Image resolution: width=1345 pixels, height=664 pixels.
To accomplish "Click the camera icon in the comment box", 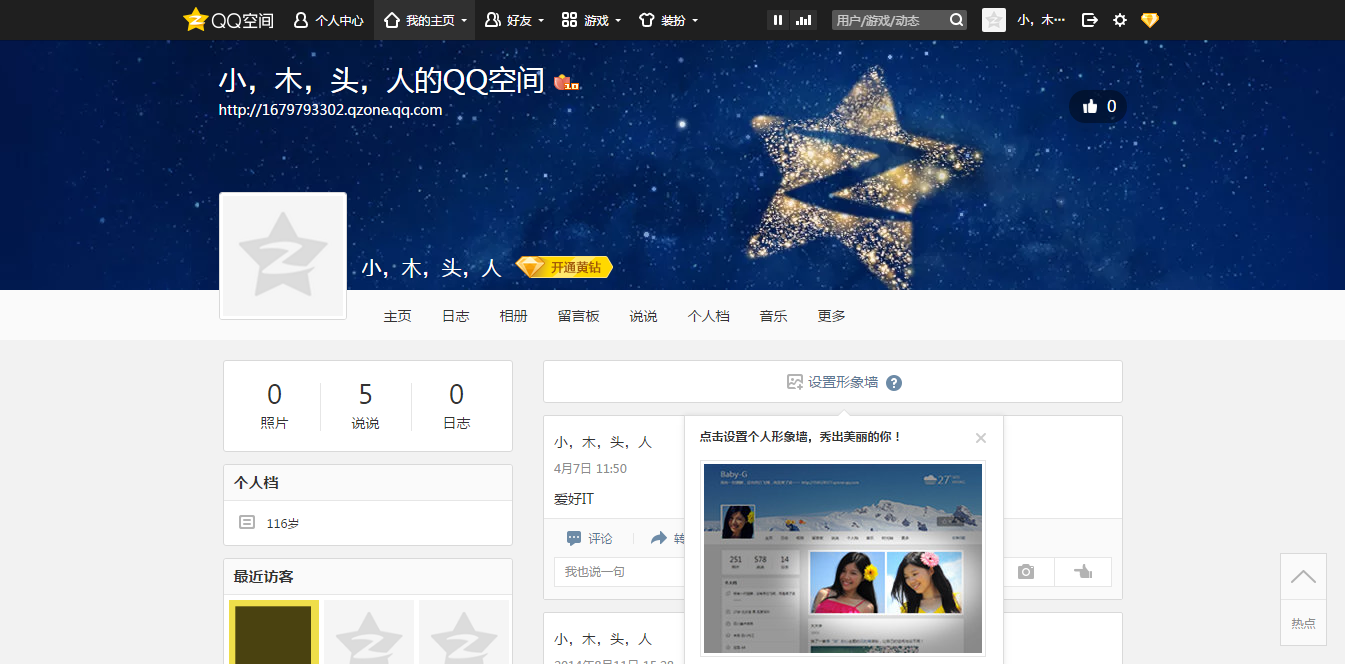I will point(1026,572).
